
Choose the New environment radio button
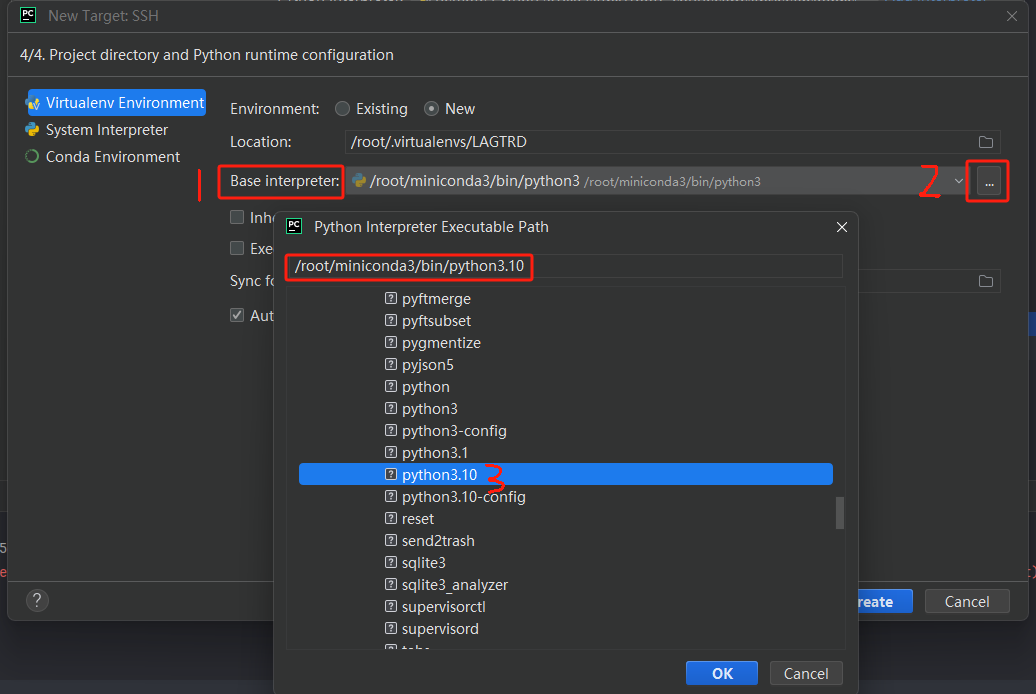click(x=431, y=108)
